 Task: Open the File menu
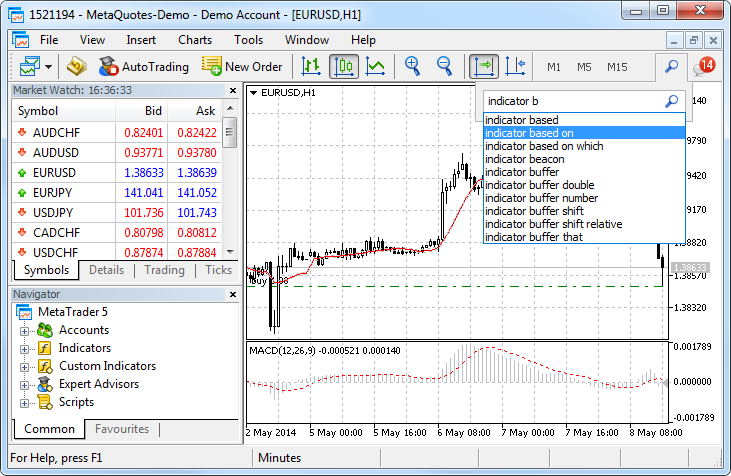pos(49,40)
